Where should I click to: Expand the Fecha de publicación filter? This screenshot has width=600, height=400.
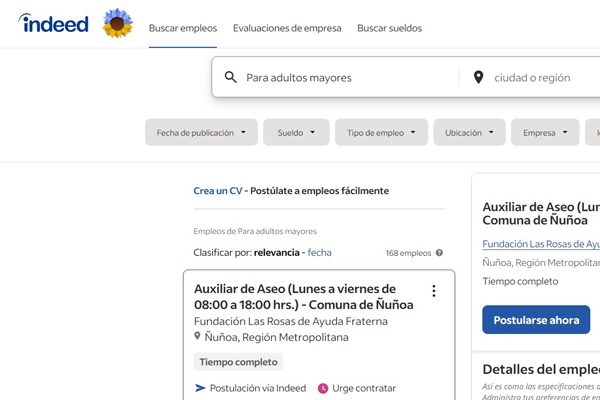point(201,132)
